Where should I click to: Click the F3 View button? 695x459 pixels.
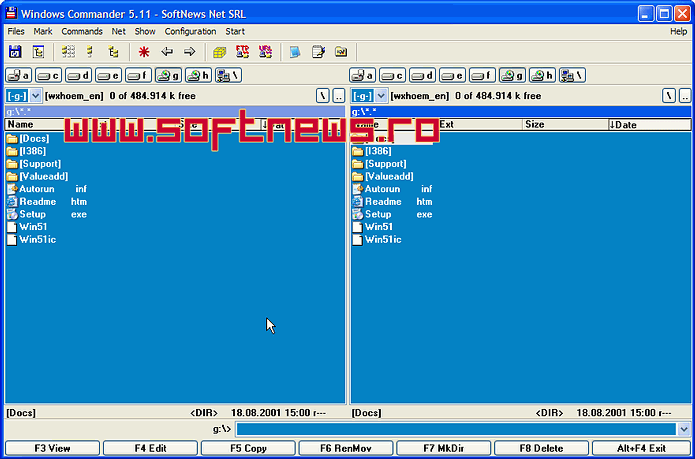pos(52,448)
